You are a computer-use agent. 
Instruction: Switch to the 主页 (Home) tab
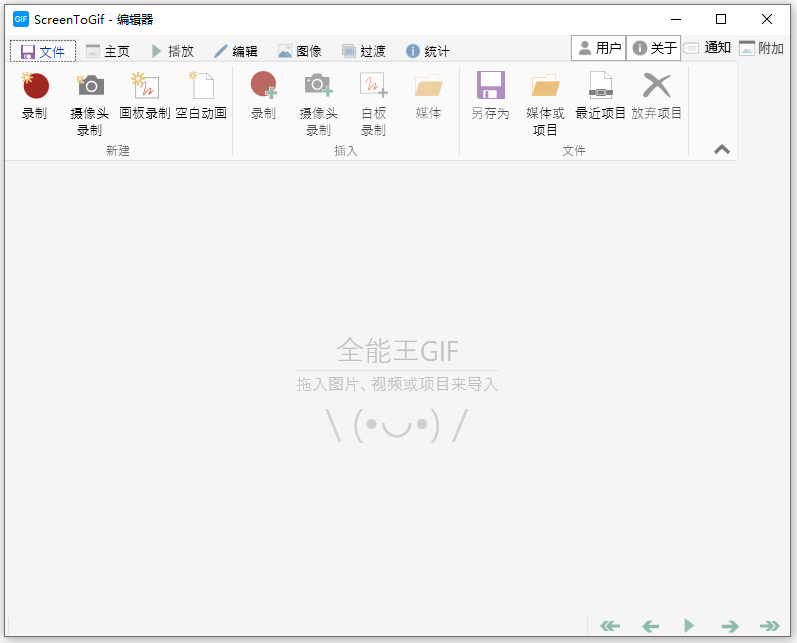pyautogui.click(x=108, y=51)
